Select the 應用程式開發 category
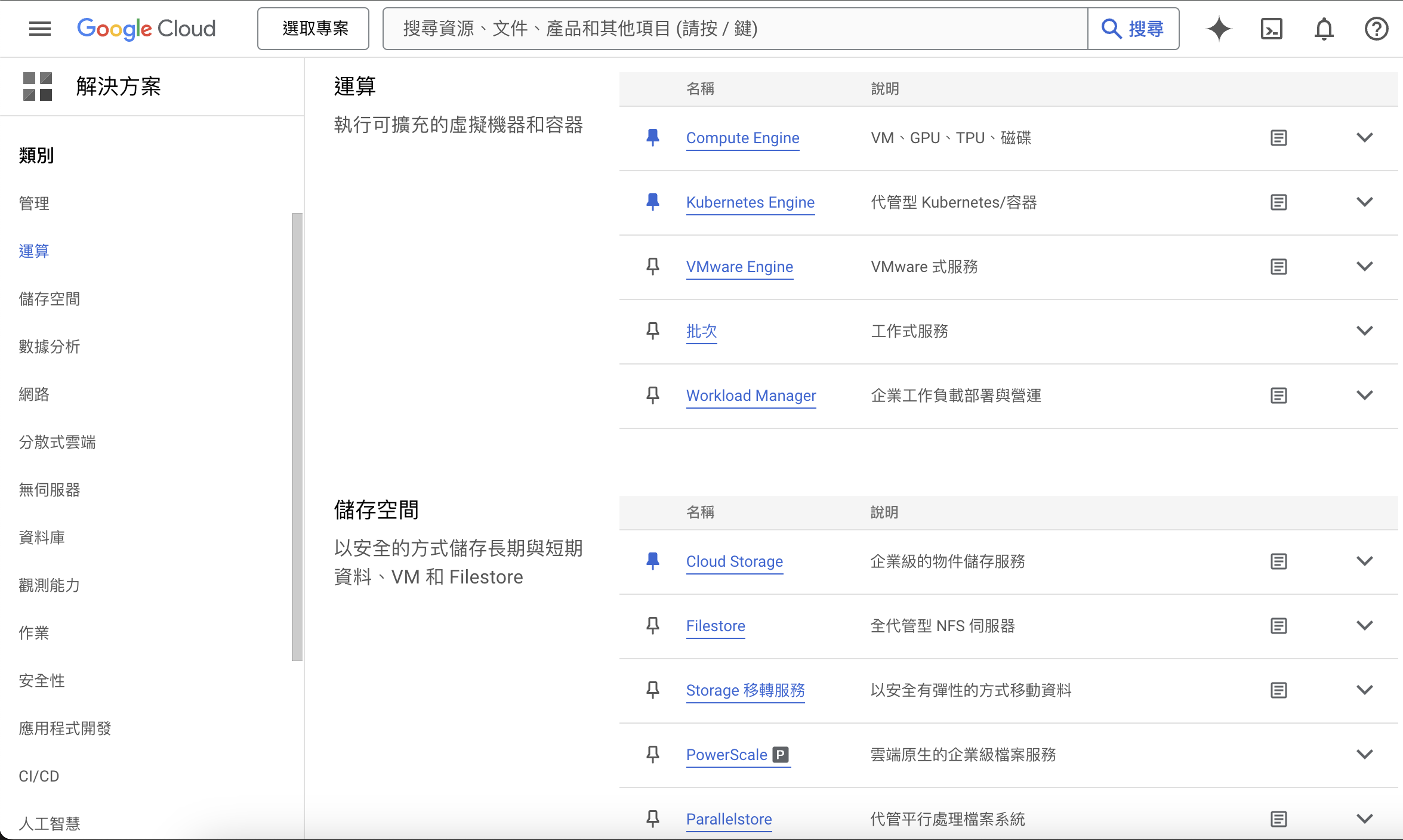The image size is (1403, 840). pyautogui.click(x=65, y=728)
